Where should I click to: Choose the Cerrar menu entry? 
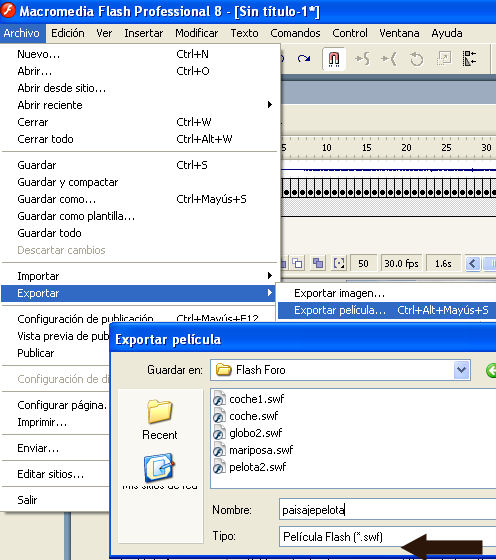tap(139, 122)
